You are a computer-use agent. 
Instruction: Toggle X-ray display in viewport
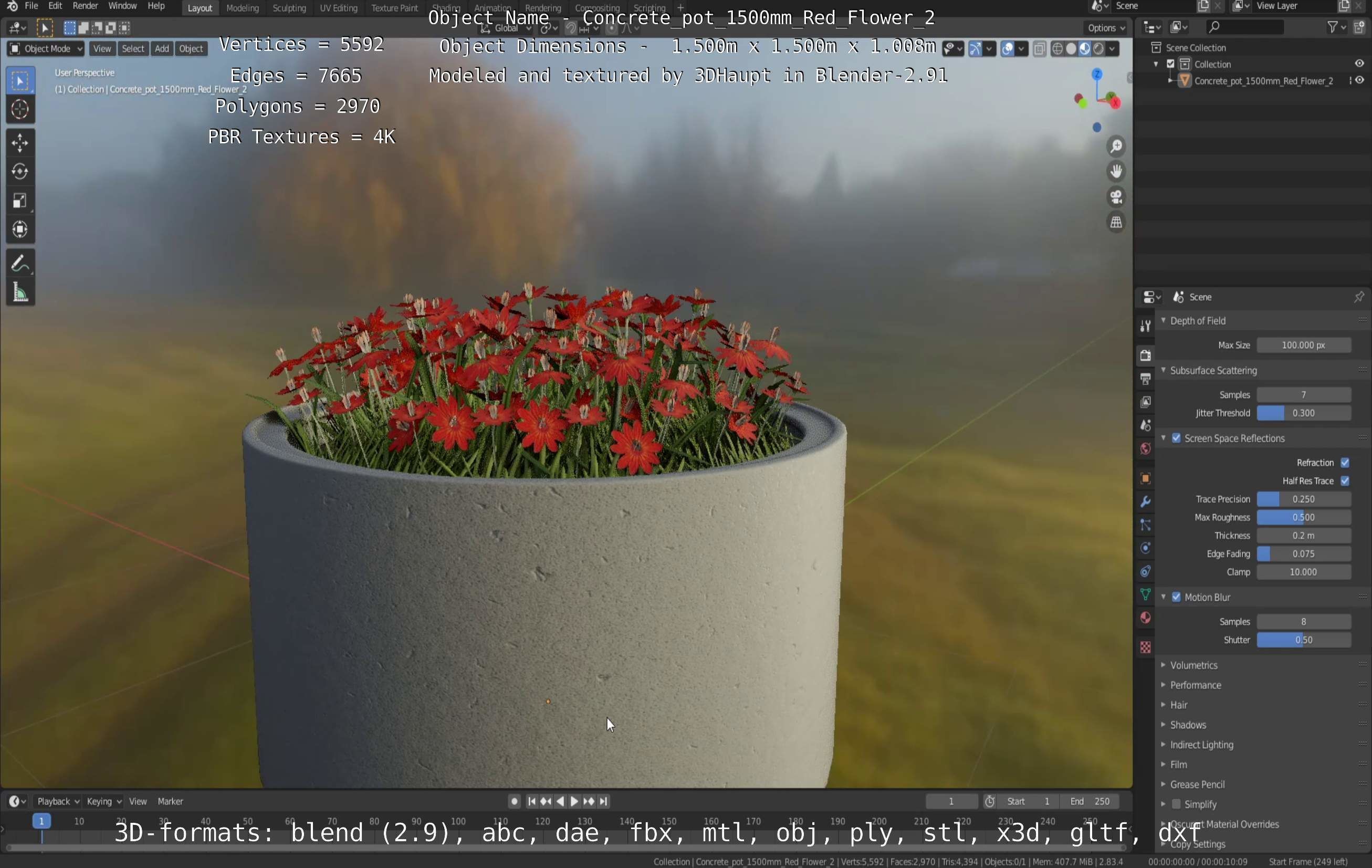(x=1039, y=49)
